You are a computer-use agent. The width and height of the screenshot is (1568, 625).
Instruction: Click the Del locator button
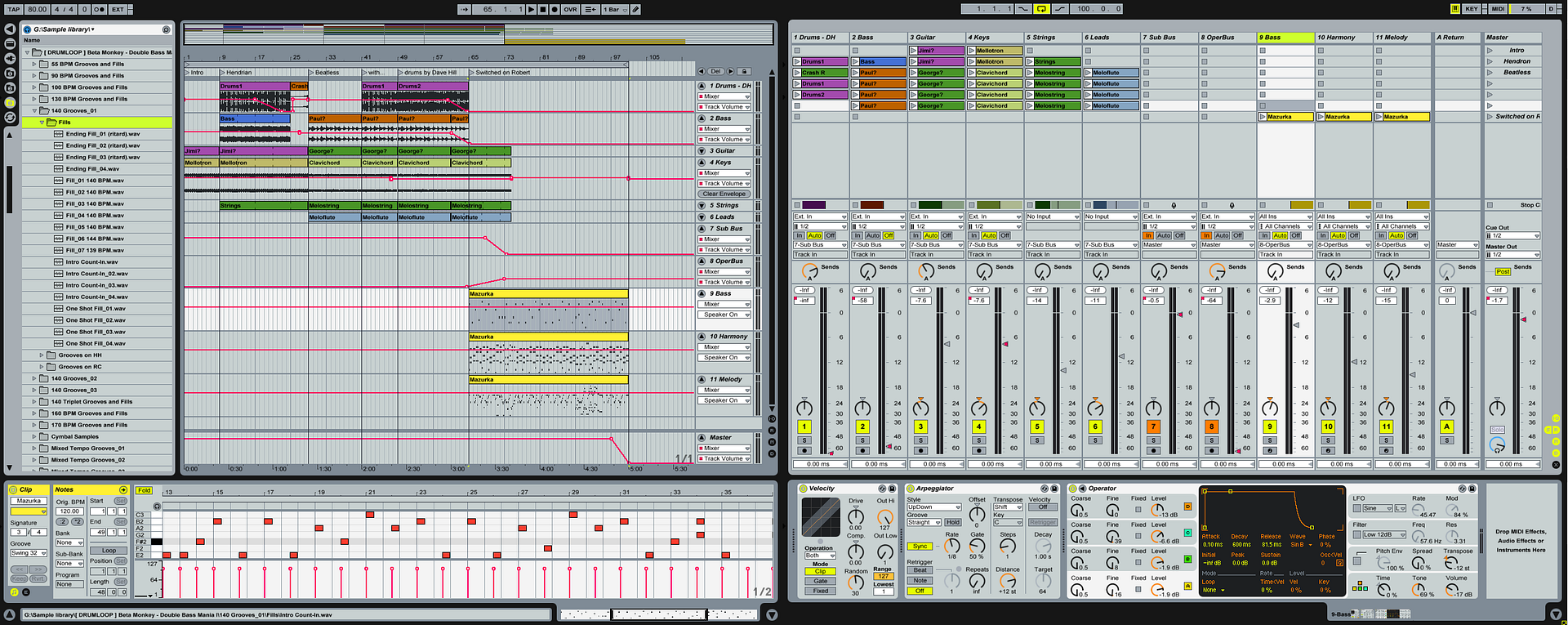[716, 72]
